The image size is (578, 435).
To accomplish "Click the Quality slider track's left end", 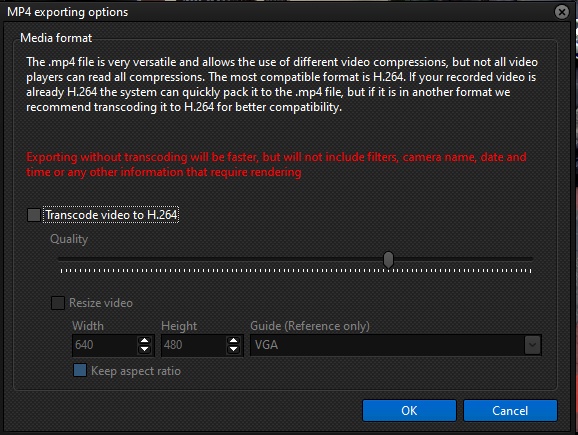I will [x=61, y=260].
